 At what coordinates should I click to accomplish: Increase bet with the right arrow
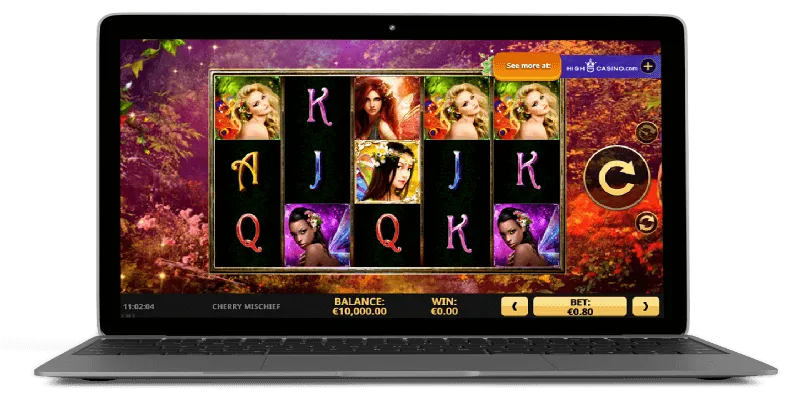(x=647, y=306)
